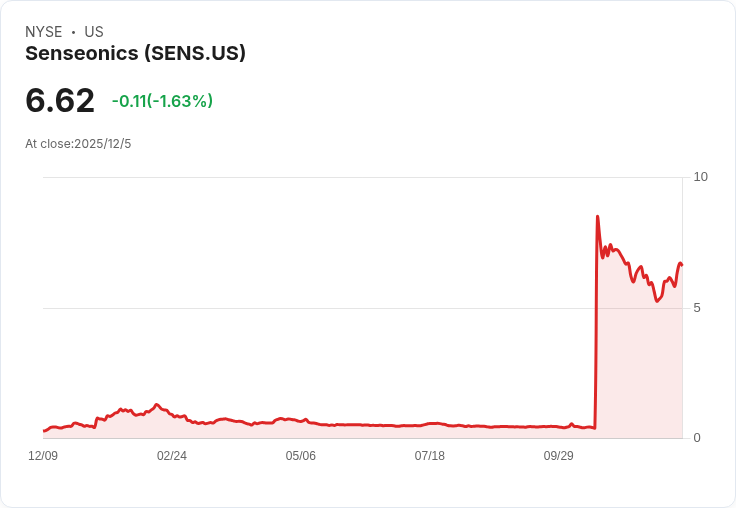Click the NYSE exchange label
The image size is (736, 508).
(44, 32)
